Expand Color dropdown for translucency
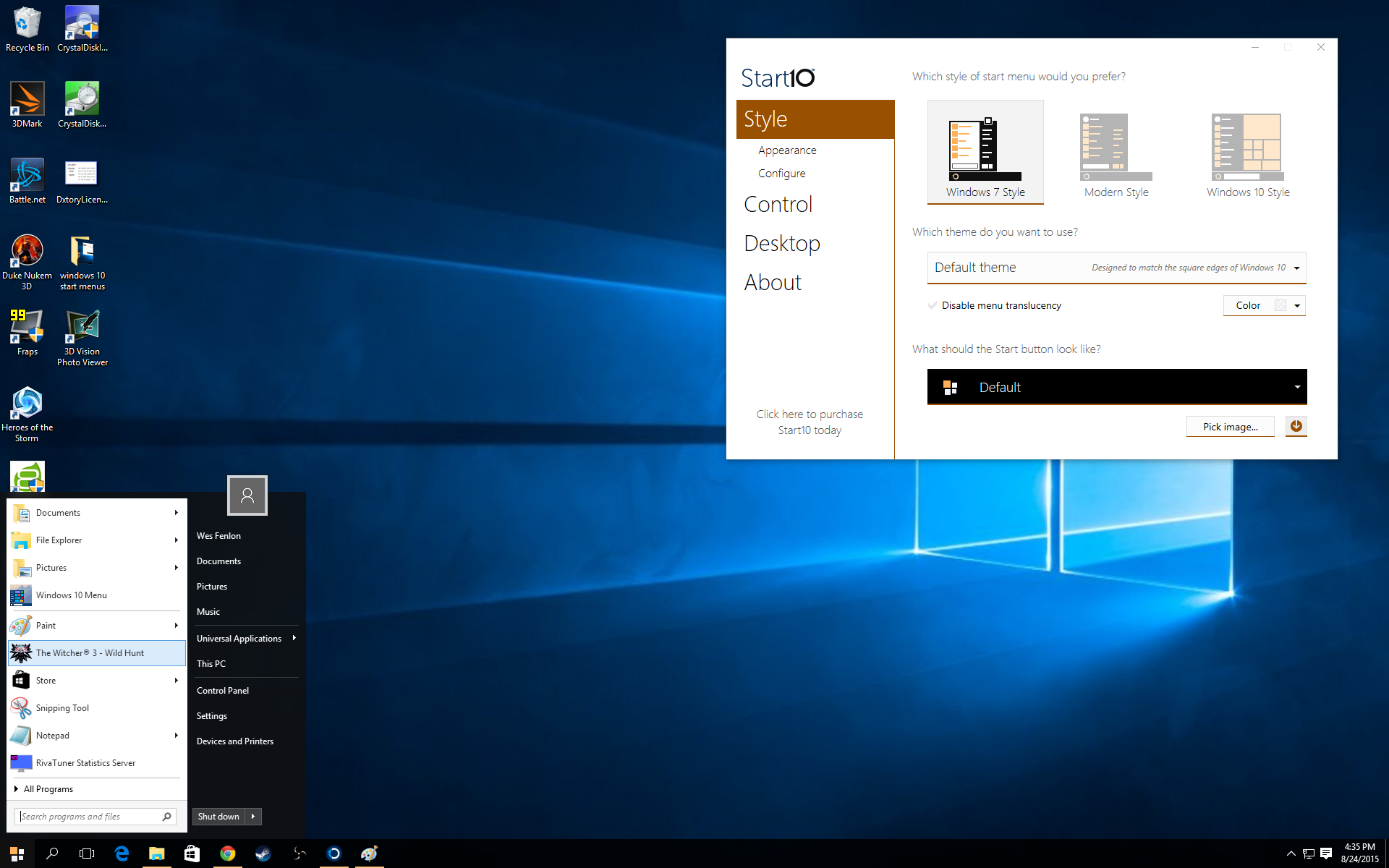Image resolution: width=1389 pixels, height=868 pixels. [x=1297, y=305]
